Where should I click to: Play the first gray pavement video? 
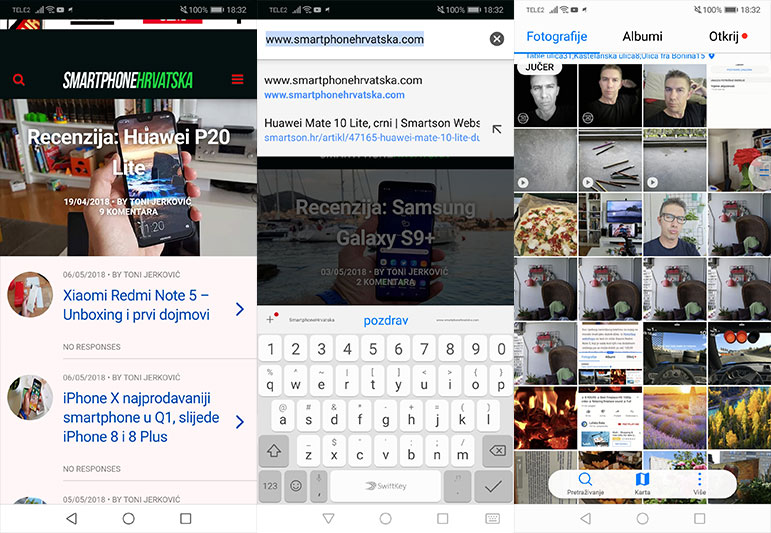click(x=545, y=160)
